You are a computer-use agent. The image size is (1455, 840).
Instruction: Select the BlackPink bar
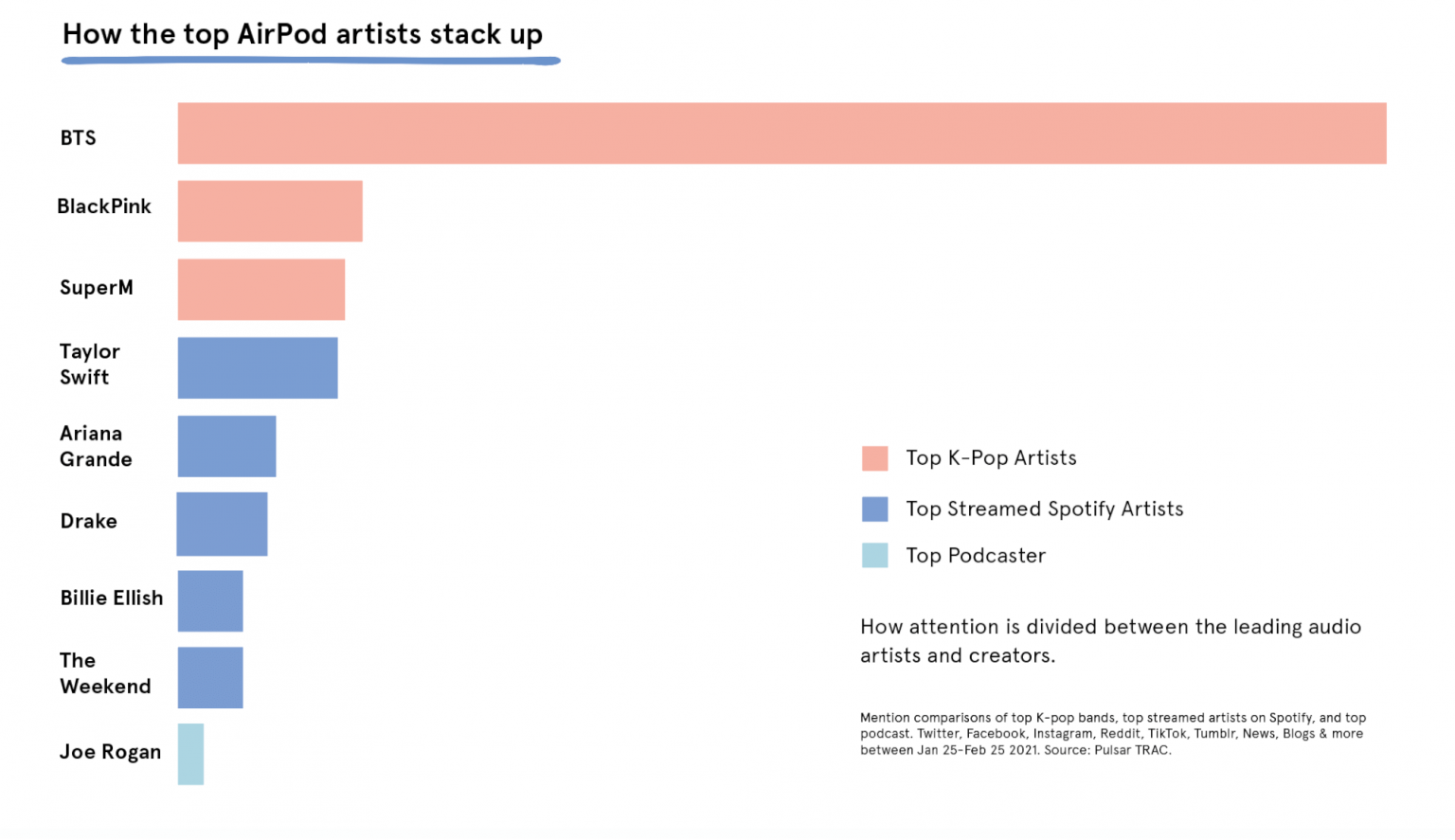(270, 211)
